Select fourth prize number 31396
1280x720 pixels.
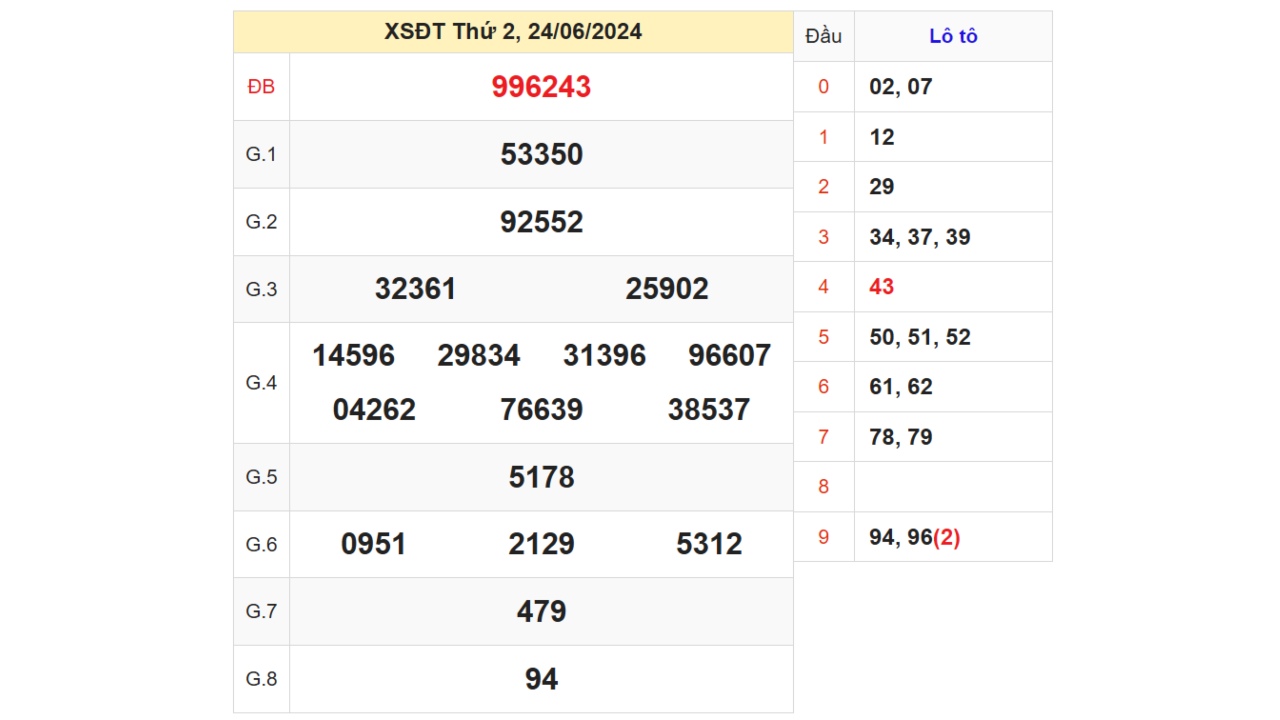604,356
